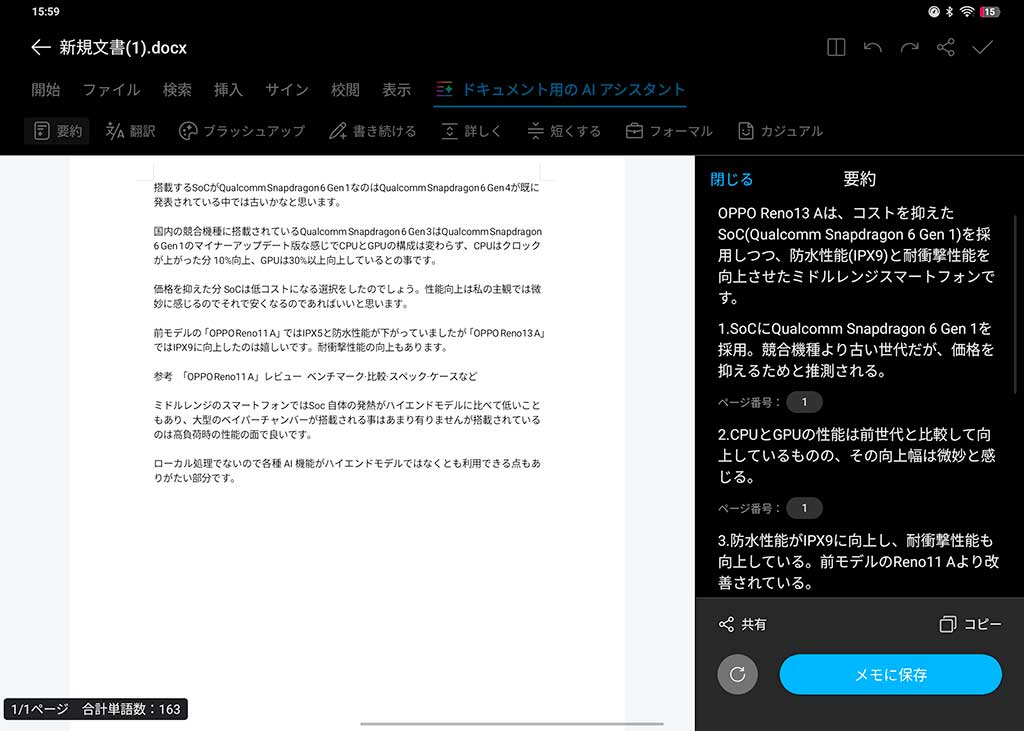Regenerate the summary with the refresh button
1024x731 pixels.
pyautogui.click(x=737, y=674)
